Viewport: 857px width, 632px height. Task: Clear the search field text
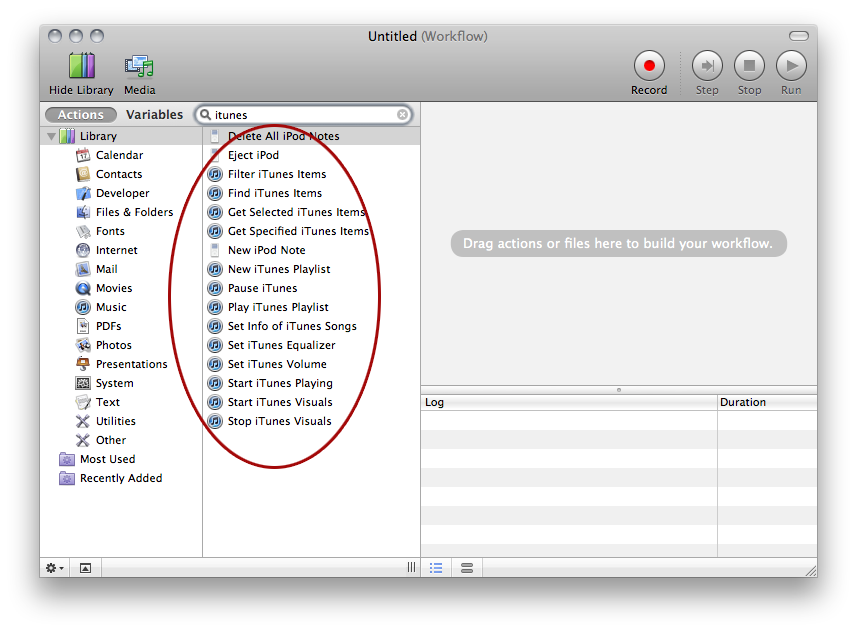pyautogui.click(x=402, y=115)
